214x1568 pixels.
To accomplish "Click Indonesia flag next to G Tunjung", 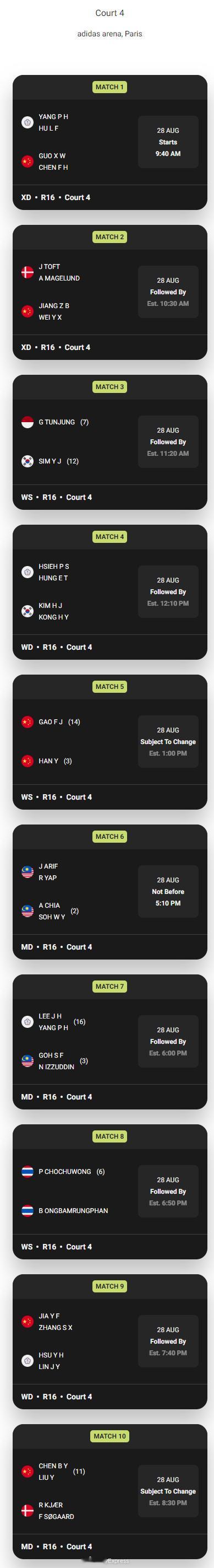I will click(28, 422).
